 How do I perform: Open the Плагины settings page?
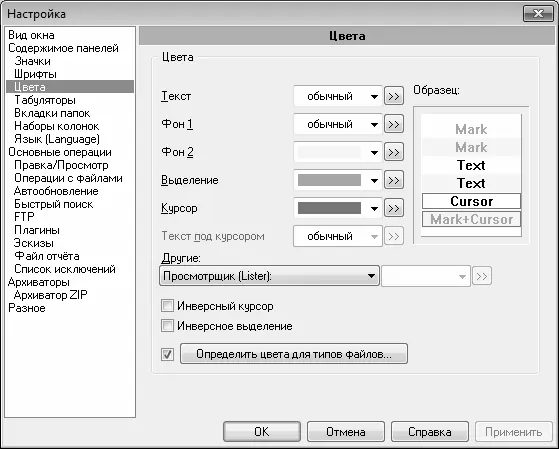coord(37,230)
